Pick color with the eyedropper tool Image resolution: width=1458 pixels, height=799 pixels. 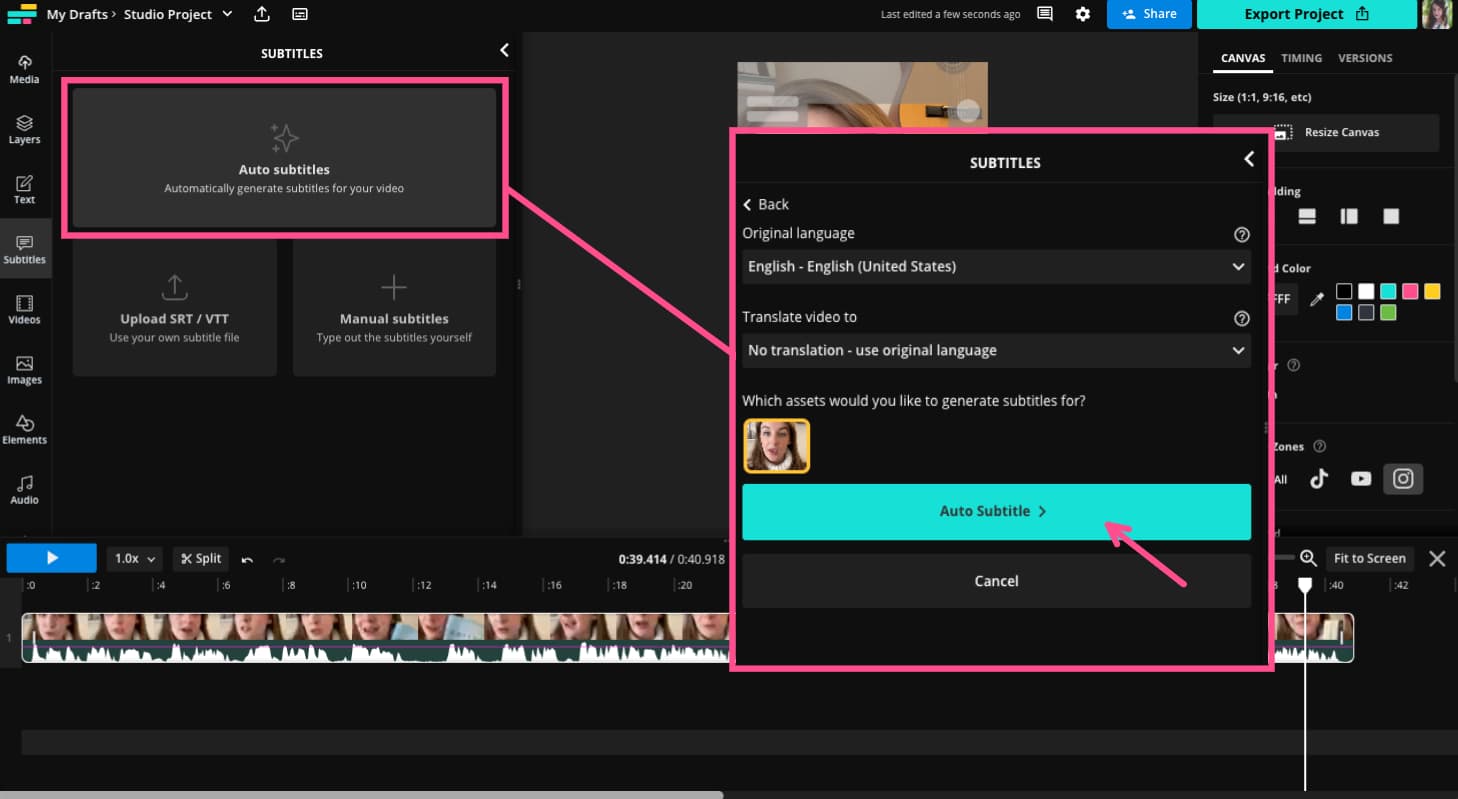point(1317,298)
